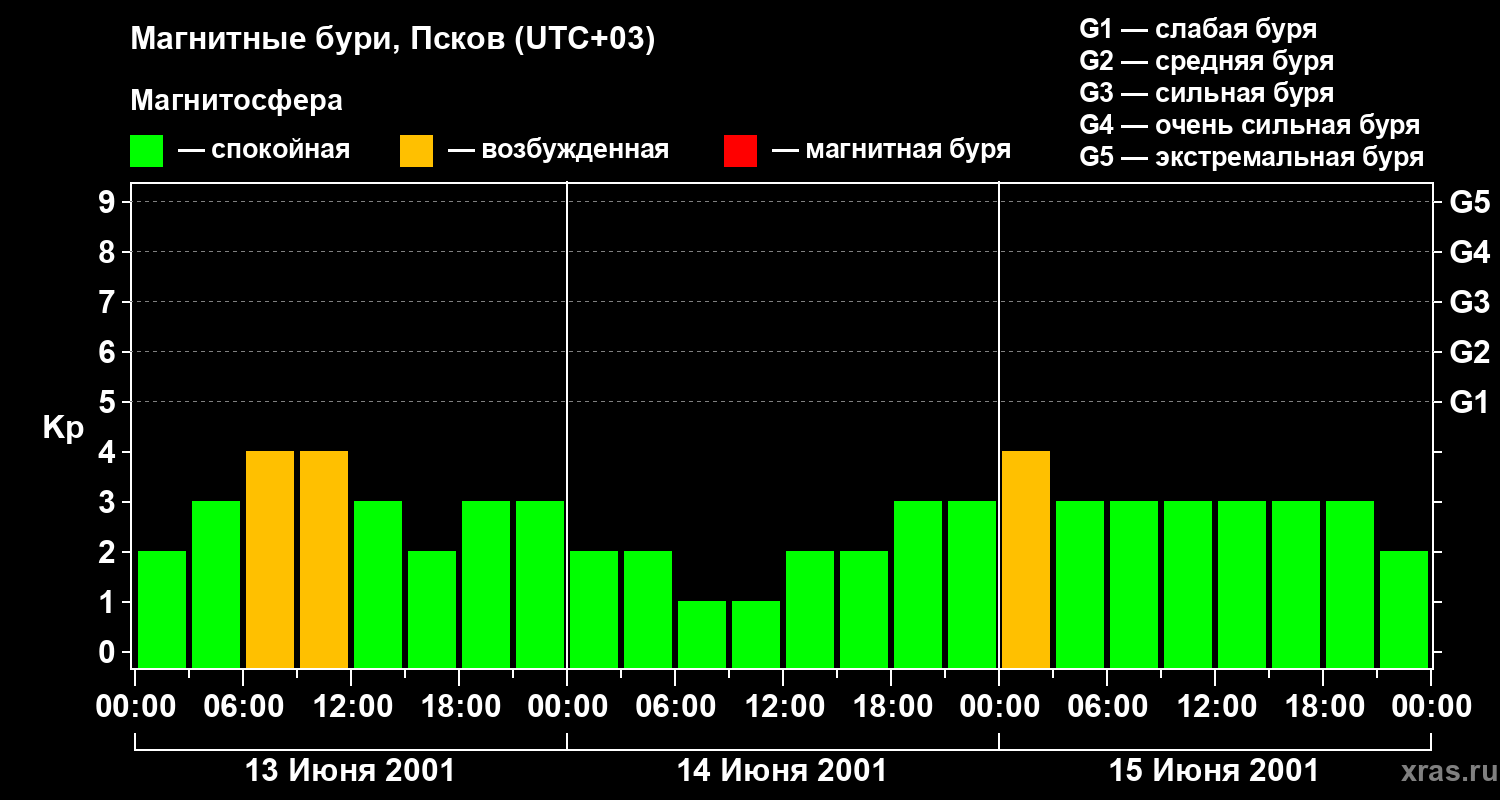The width and height of the screenshot is (1500, 800).
Task: Click the 'G5 — экстремальная буря' legend line
Action: click(1252, 157)
